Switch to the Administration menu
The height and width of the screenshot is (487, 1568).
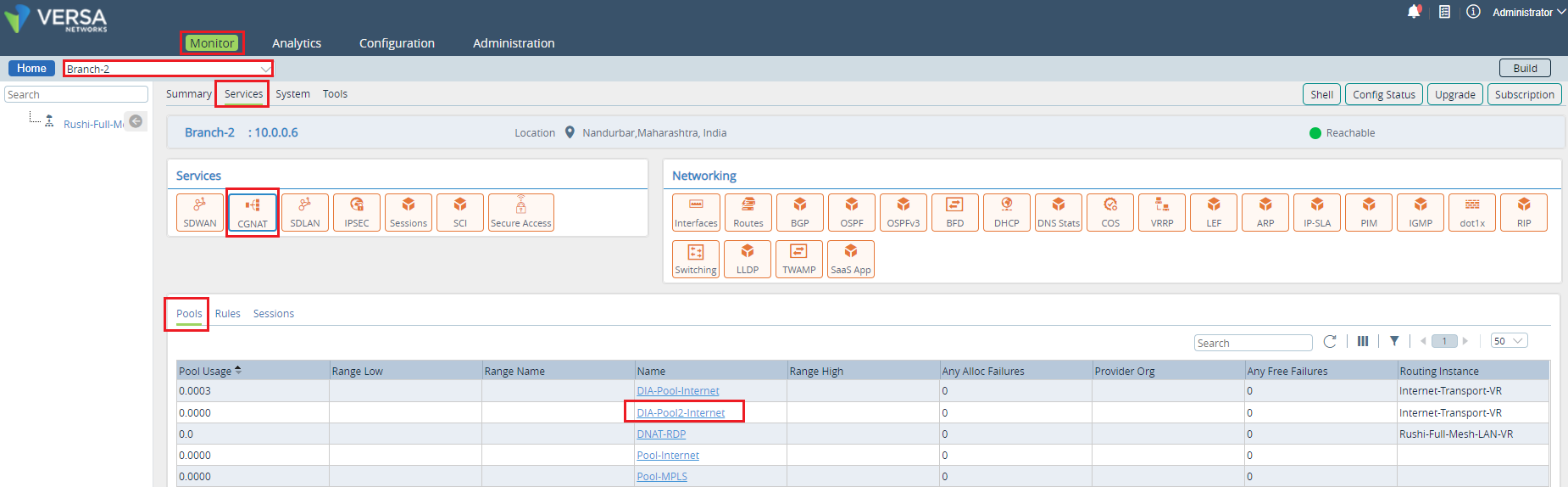[514, 43]
